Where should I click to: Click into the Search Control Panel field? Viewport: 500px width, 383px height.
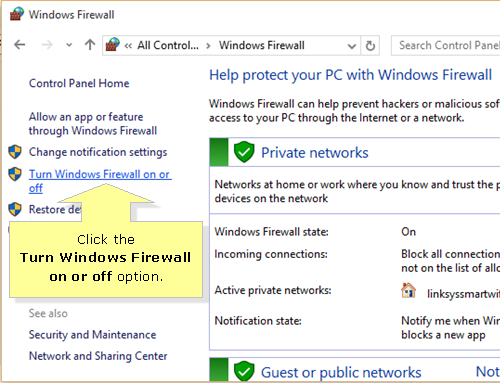coord(446,45)
